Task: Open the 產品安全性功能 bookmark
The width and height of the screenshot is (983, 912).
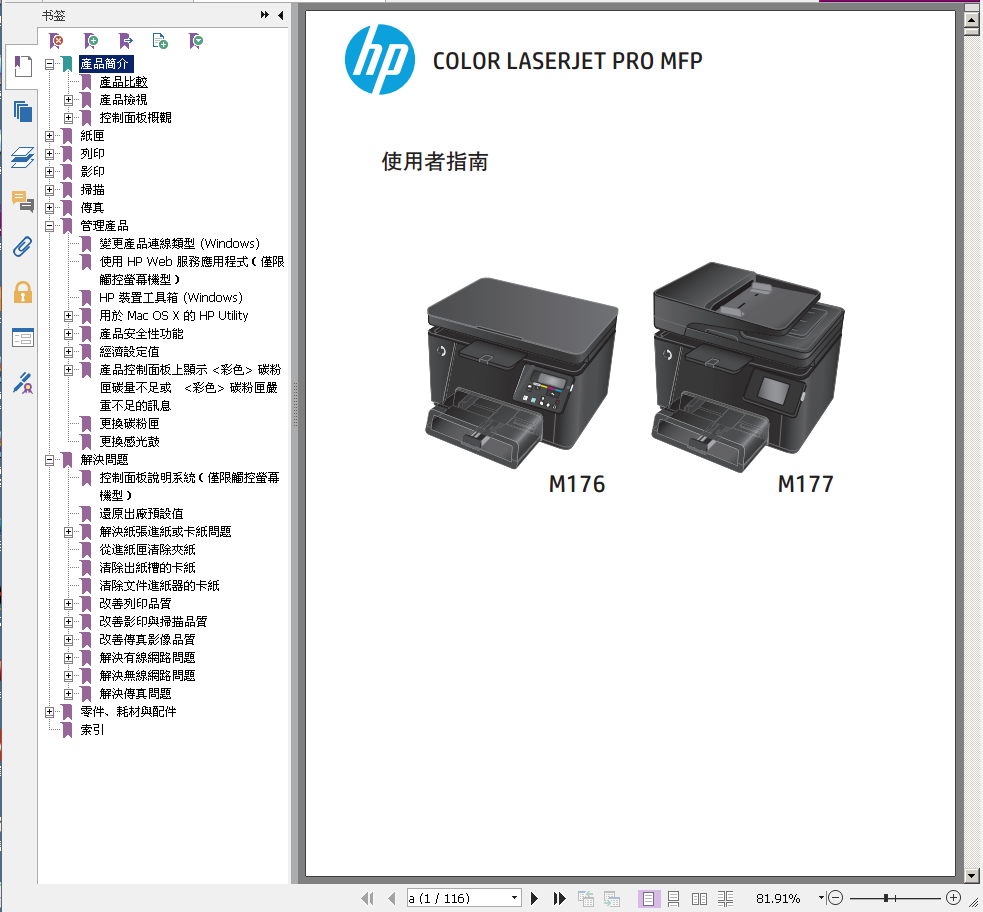Action: point(141,334)
